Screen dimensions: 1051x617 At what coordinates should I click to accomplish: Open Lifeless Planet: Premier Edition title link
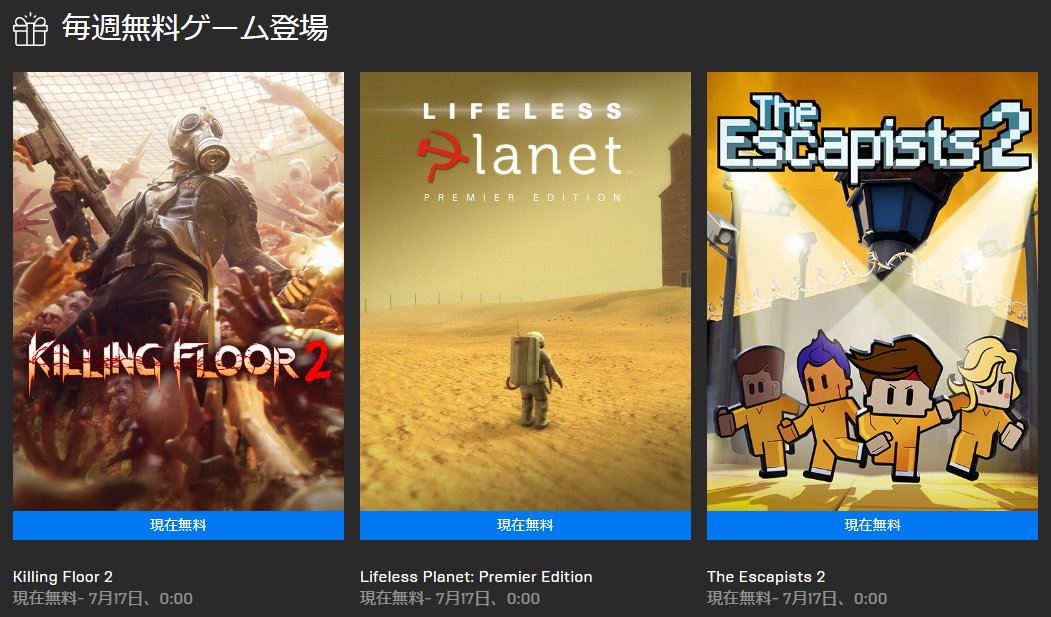click(x=476, y=577)
